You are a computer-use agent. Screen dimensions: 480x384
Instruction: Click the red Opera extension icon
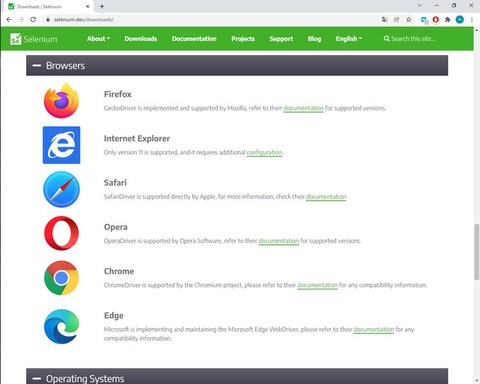[x=436, y=20]
